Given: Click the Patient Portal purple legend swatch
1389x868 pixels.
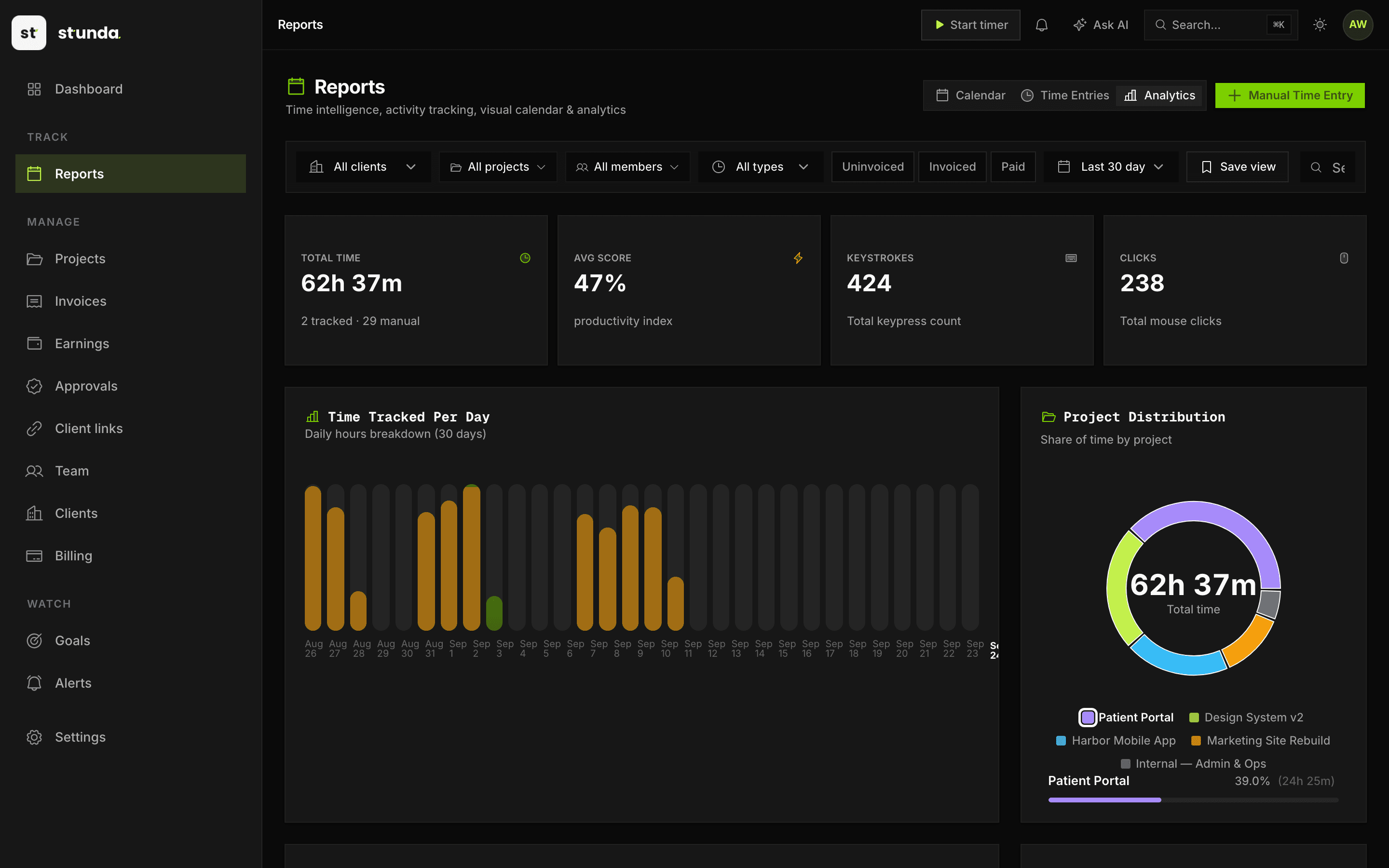Looking at the screenshot, I should 1088,718.
